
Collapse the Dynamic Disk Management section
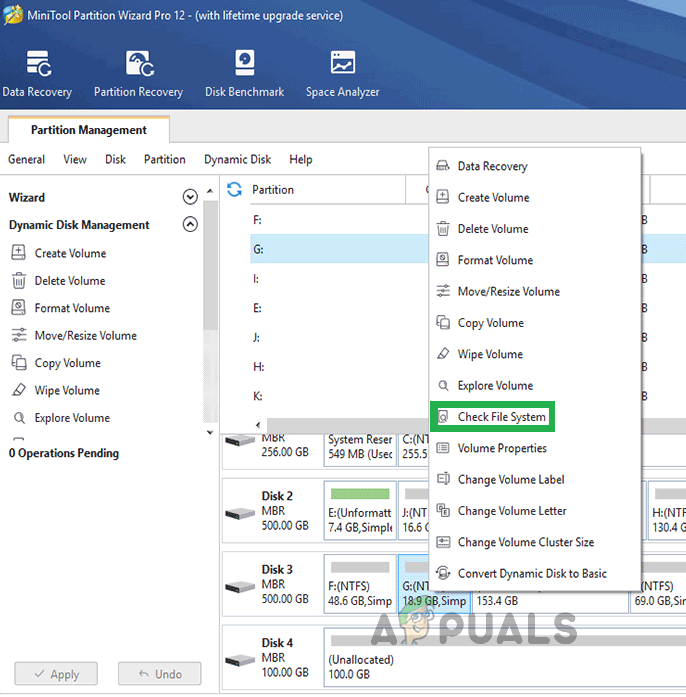pyautogui.click(x=190, y=224)
